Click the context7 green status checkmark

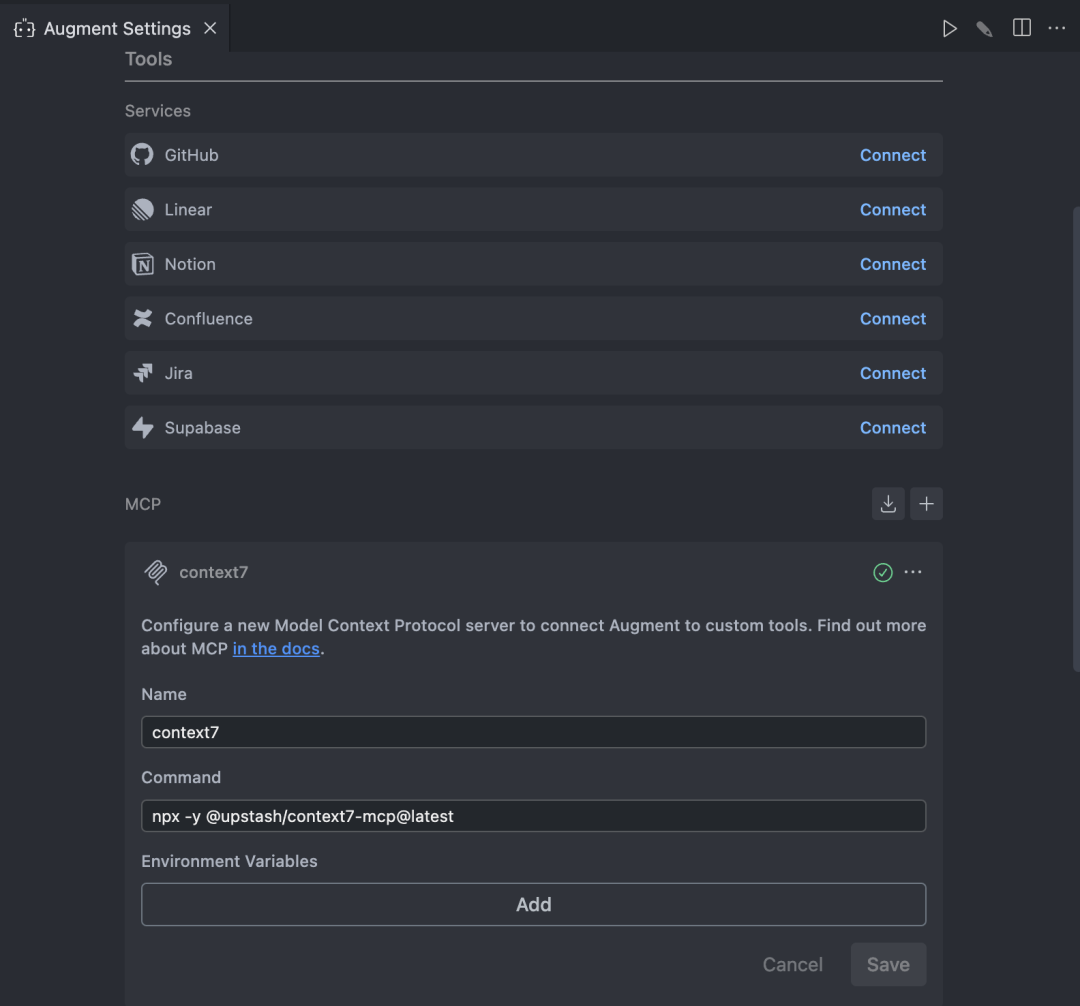coord(883,572)
